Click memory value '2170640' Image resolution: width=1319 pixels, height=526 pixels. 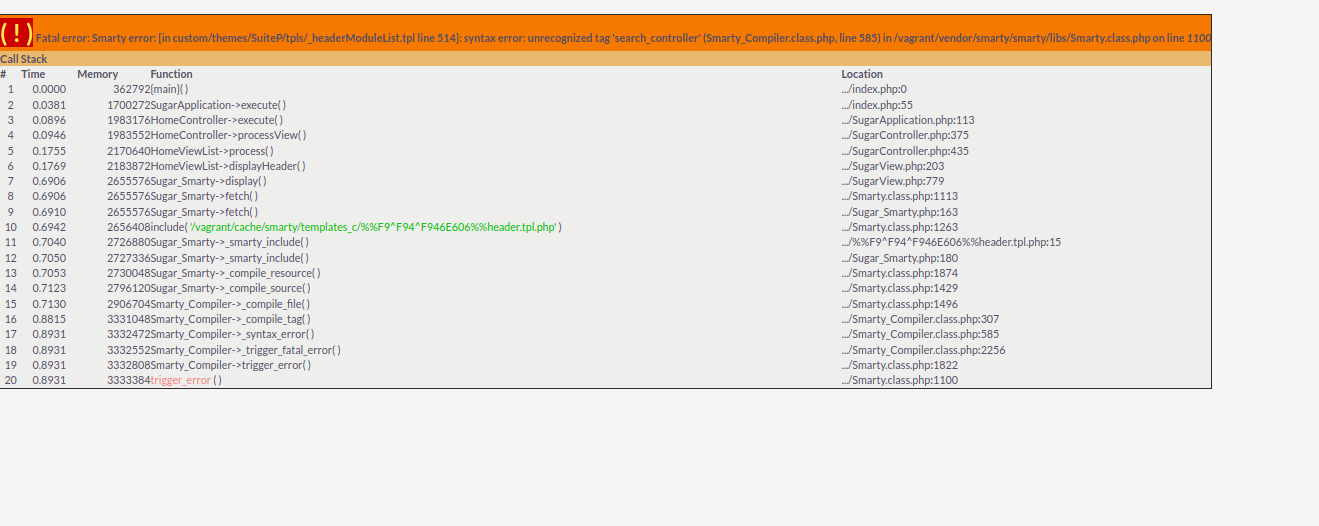[x=129, y=151]
